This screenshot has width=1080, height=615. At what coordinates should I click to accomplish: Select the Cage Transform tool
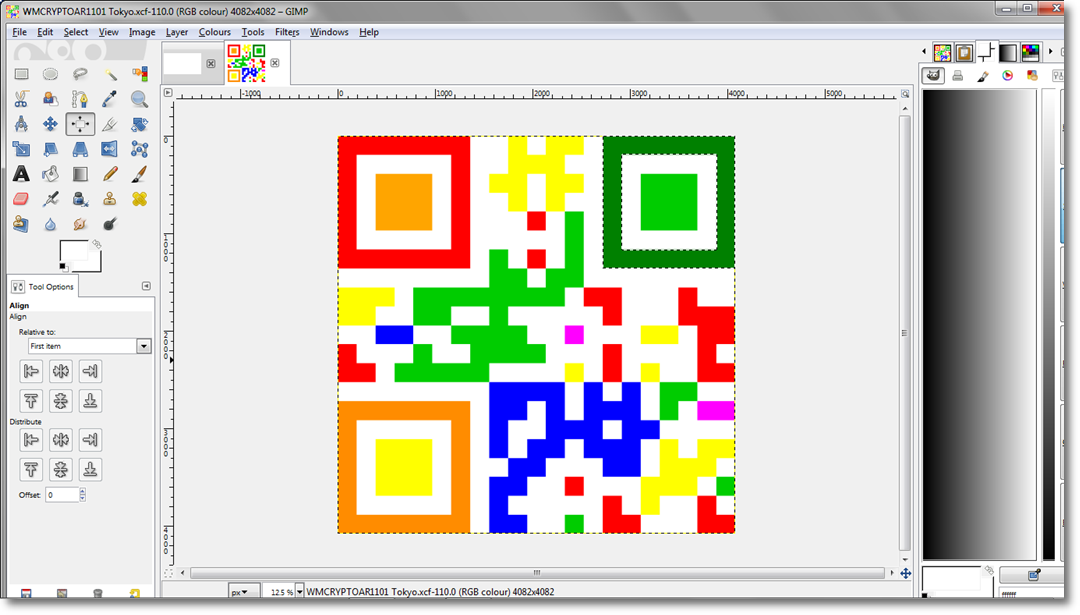pyautogui.click(x=139, y=149)
